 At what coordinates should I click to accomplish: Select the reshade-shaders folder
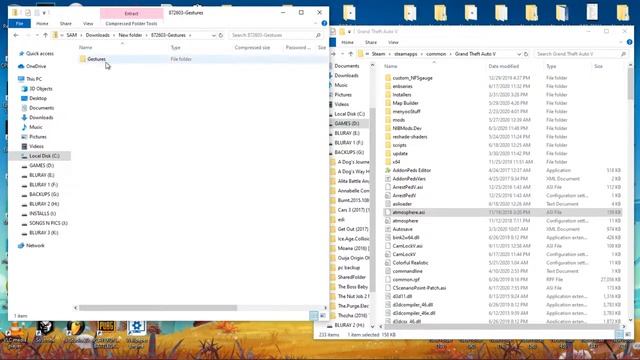click(x=410, y=137)
